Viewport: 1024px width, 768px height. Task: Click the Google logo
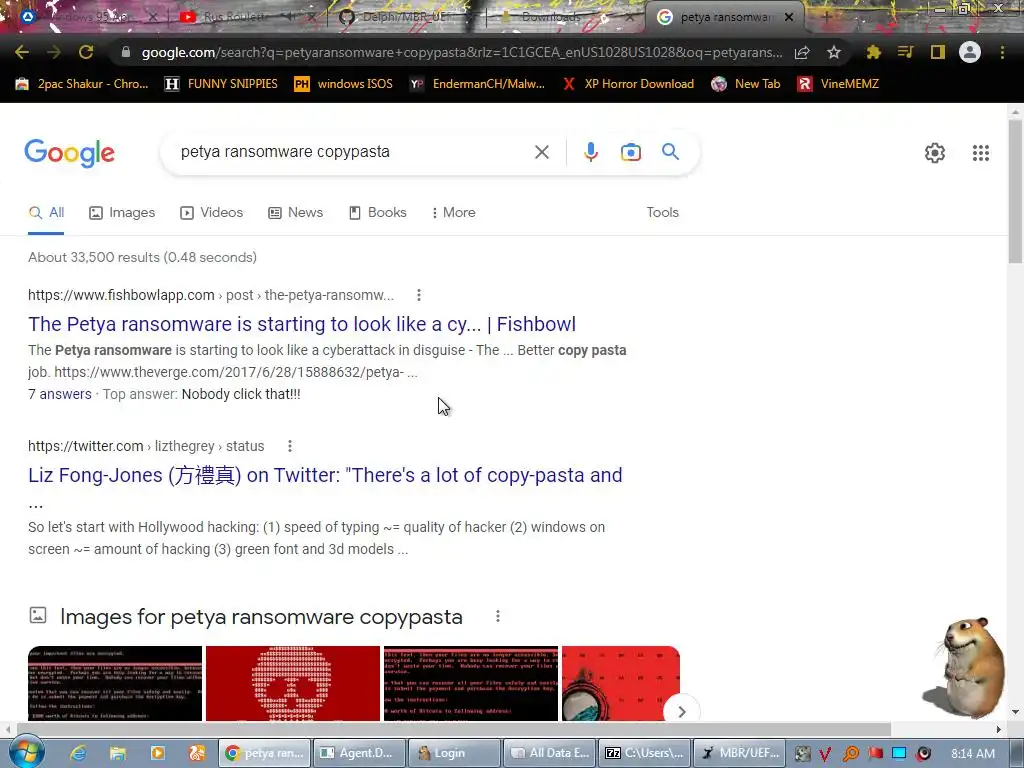point(69,153)
